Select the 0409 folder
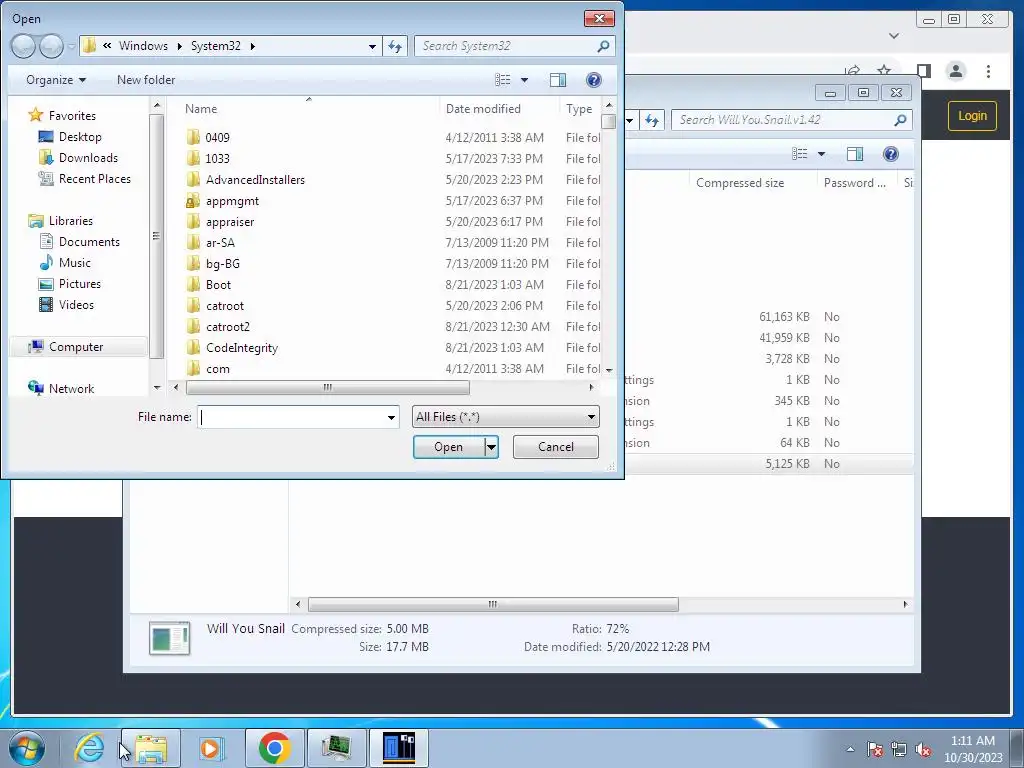The height and width of the screenshot is (768, 1024). tap(217, 137)
